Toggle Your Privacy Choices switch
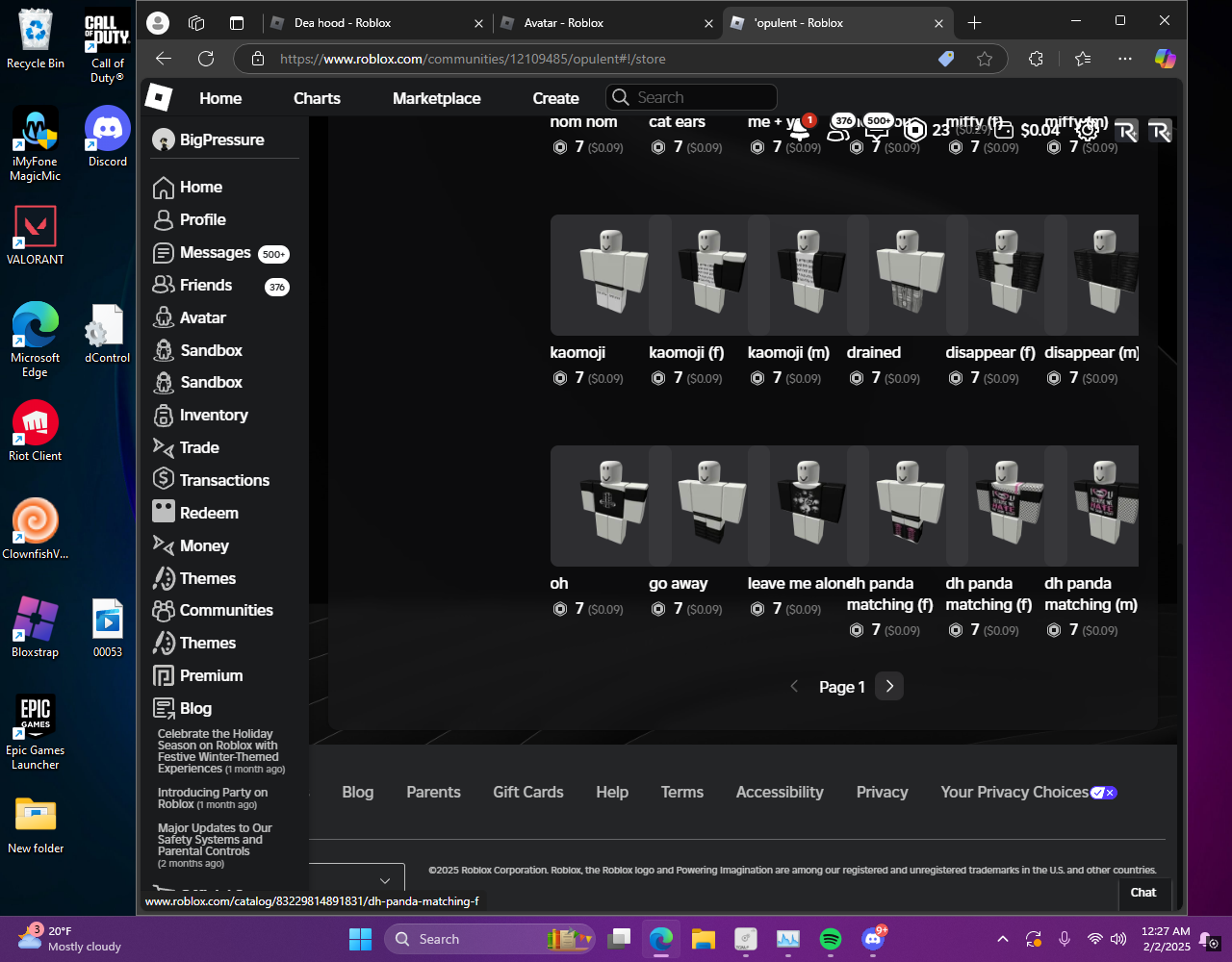Viewport: 1232px width, 962px height. coord(1104,793)
